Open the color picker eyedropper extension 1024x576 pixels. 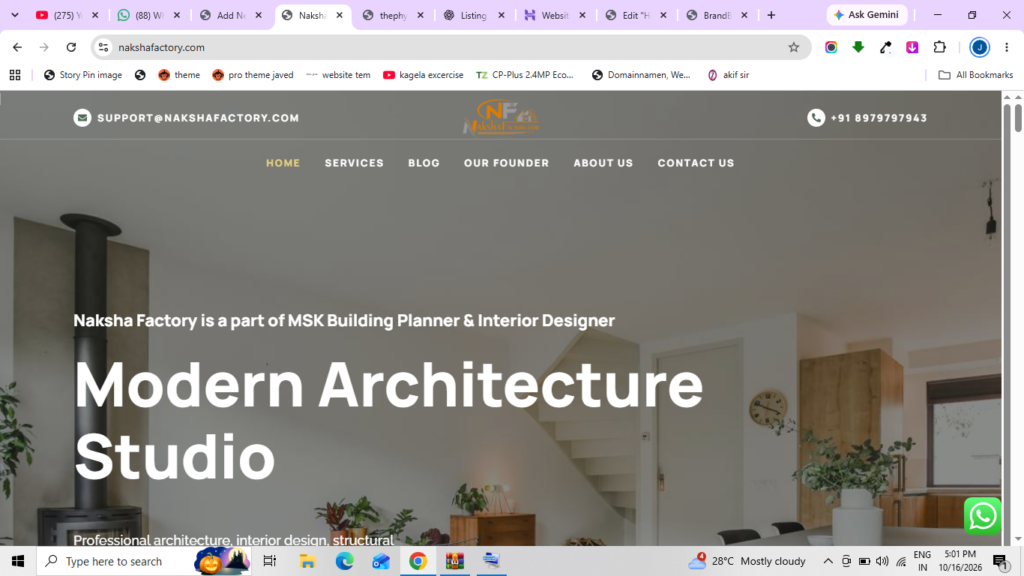click(886, 47)
